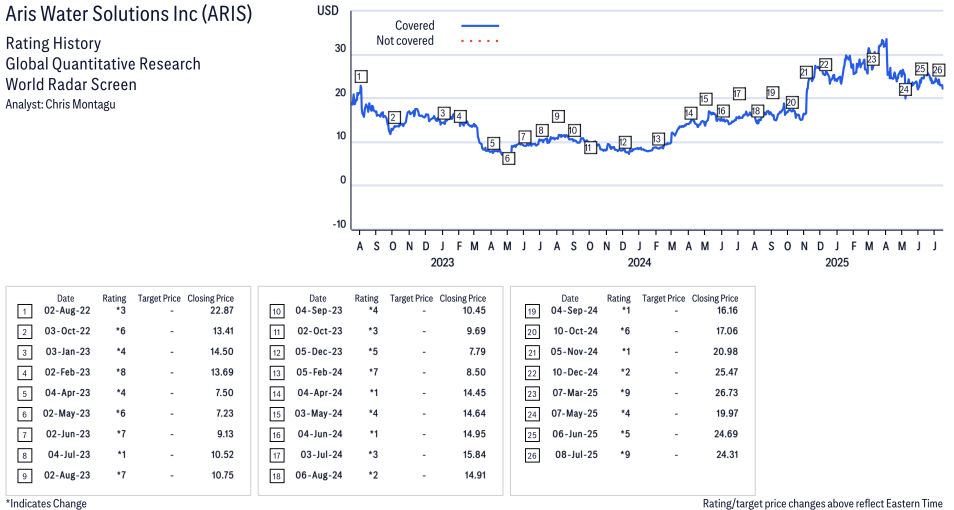Viewport: 954px width, 510px height.
Task: Click closing price 10.75
Action: 223,475
